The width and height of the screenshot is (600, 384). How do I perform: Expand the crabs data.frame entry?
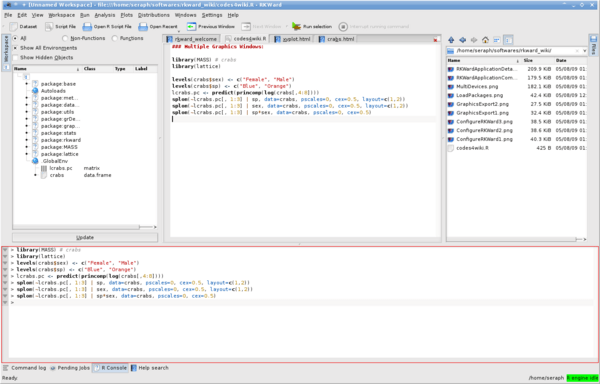35,175
